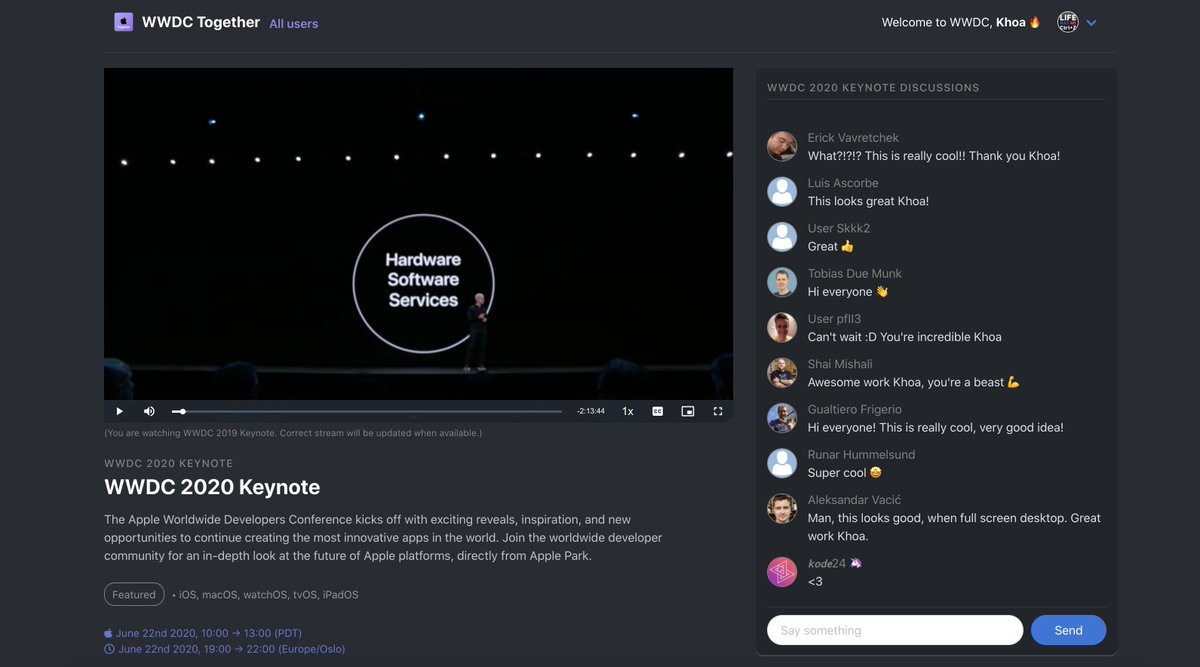The width and height of the screenshot is (1200, 667).
Task: Open Aleksandar Vacić's avatar
Action: point(782,509)
